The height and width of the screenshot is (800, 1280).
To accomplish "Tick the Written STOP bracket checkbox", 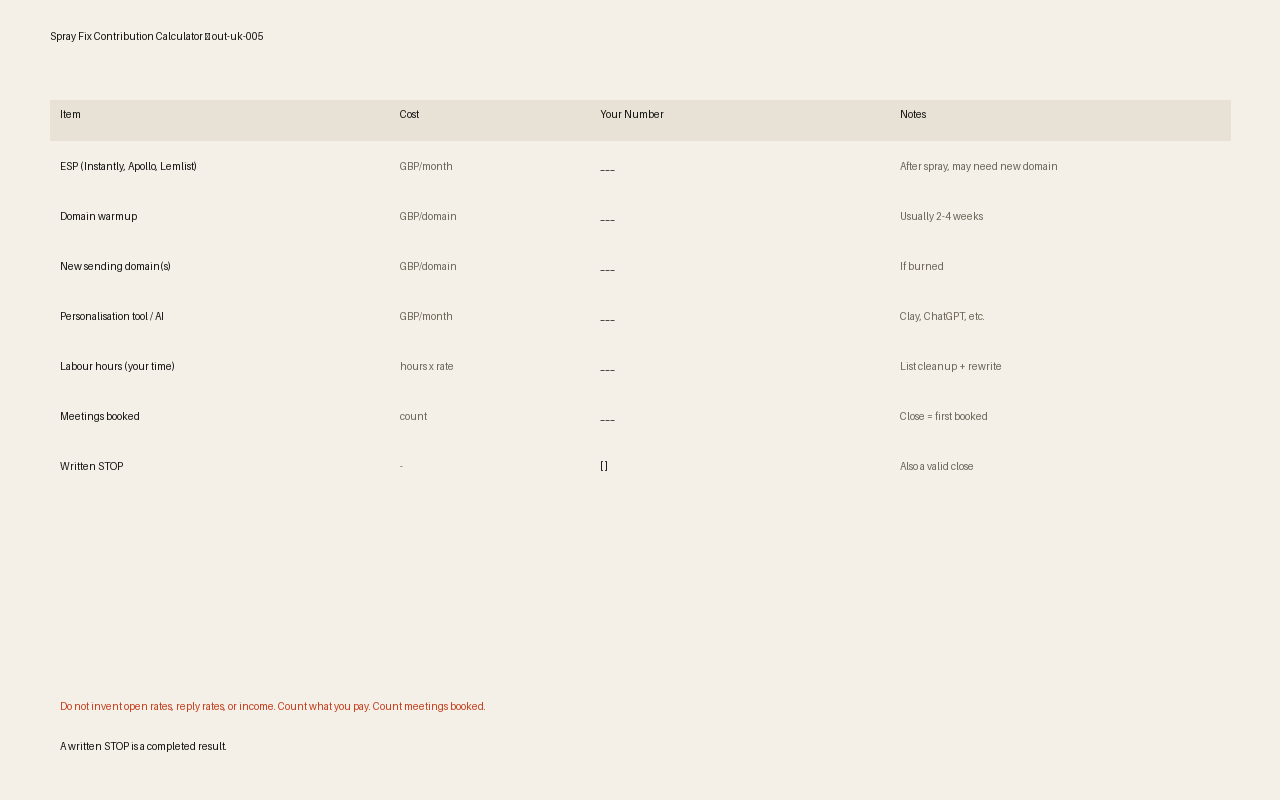I will click(604, 467).
